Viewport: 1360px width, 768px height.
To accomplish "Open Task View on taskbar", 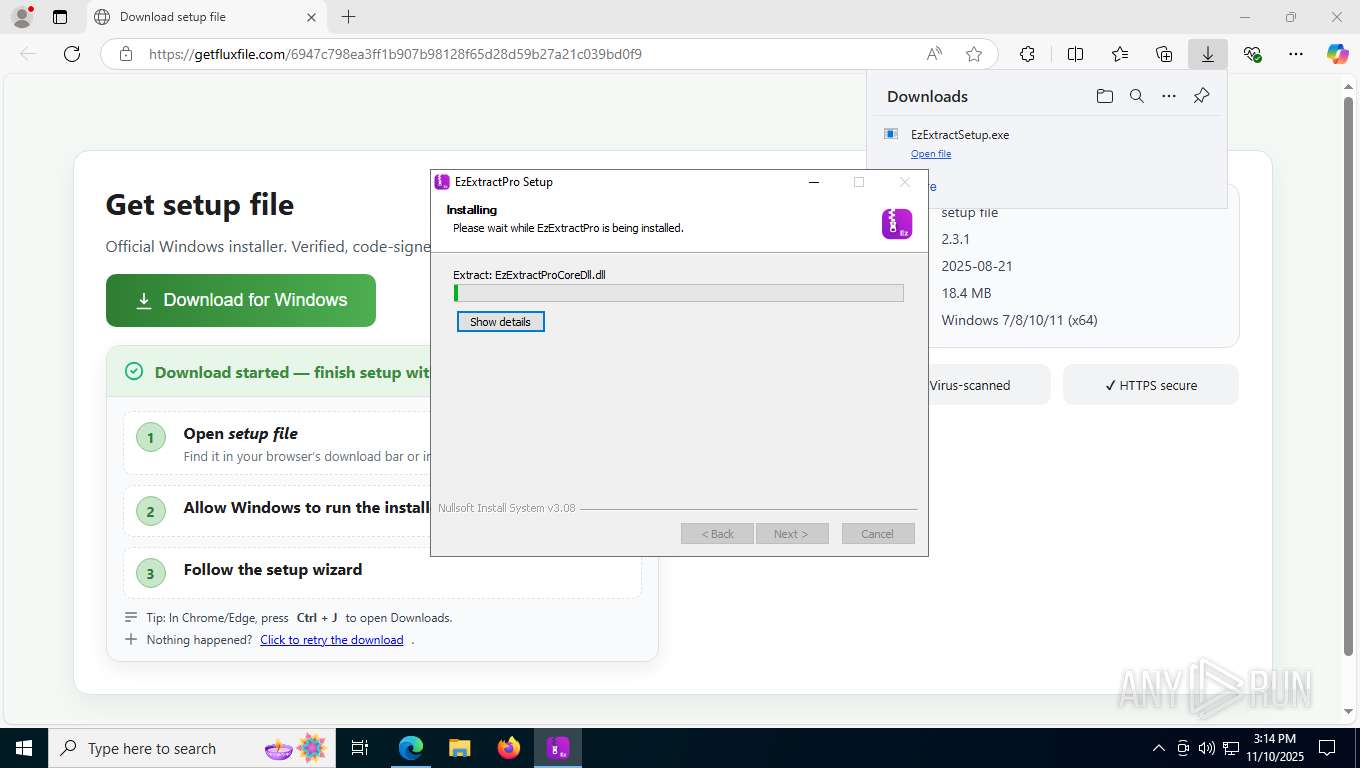I will coord(360,748).
